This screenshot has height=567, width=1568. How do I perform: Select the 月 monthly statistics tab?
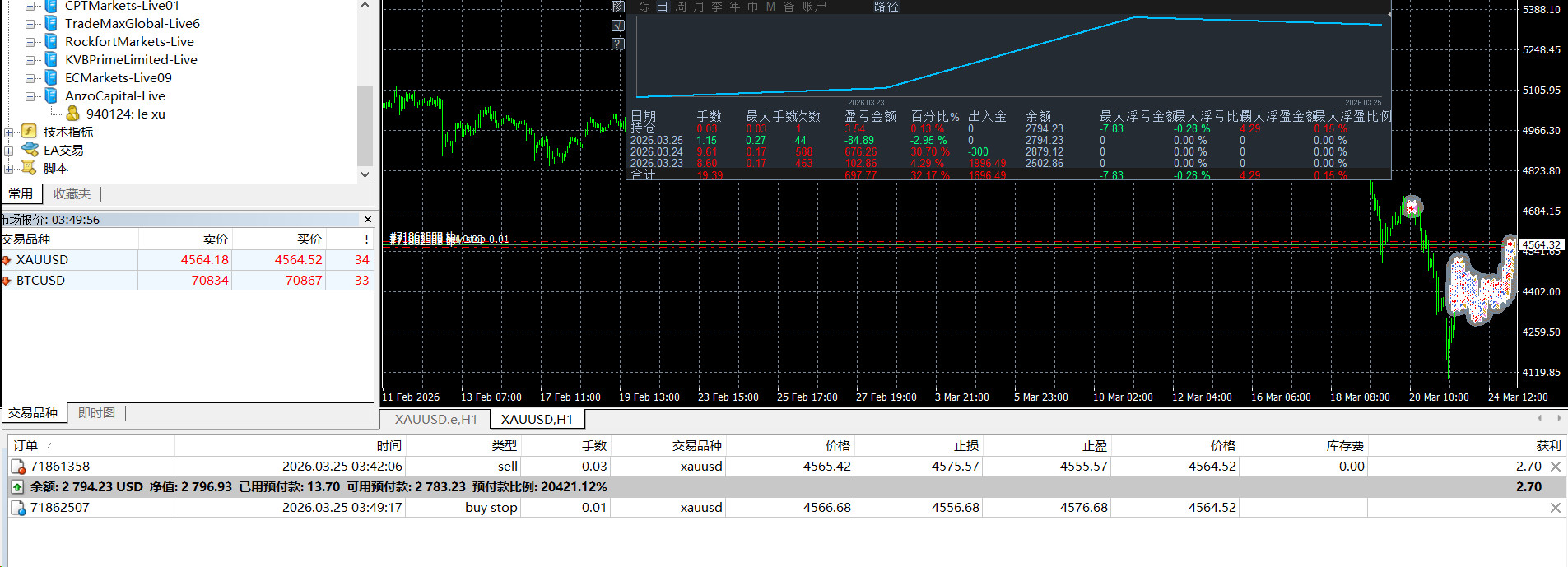coord(699,7)
